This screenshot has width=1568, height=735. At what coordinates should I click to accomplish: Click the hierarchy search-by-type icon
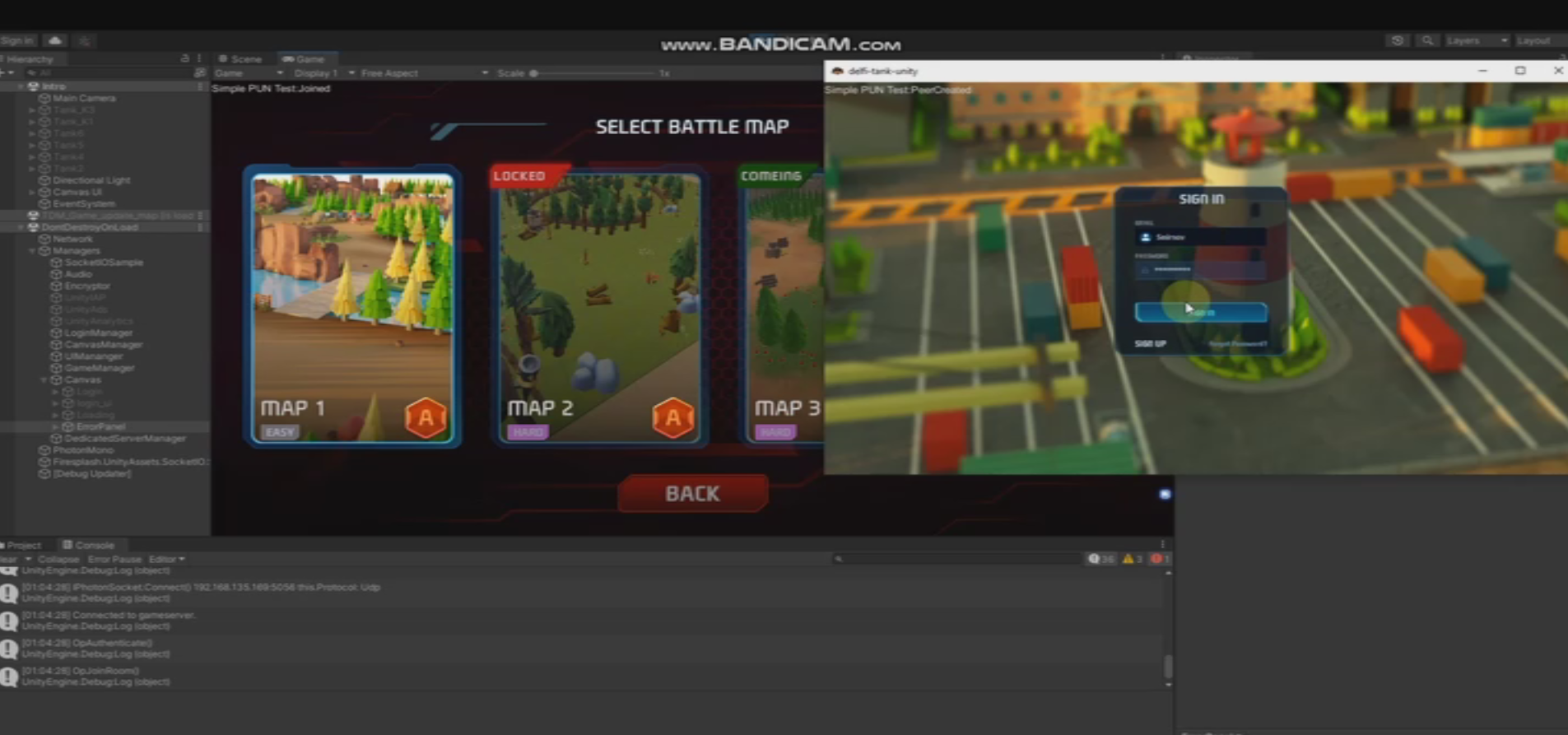click(x=199, y=72)
